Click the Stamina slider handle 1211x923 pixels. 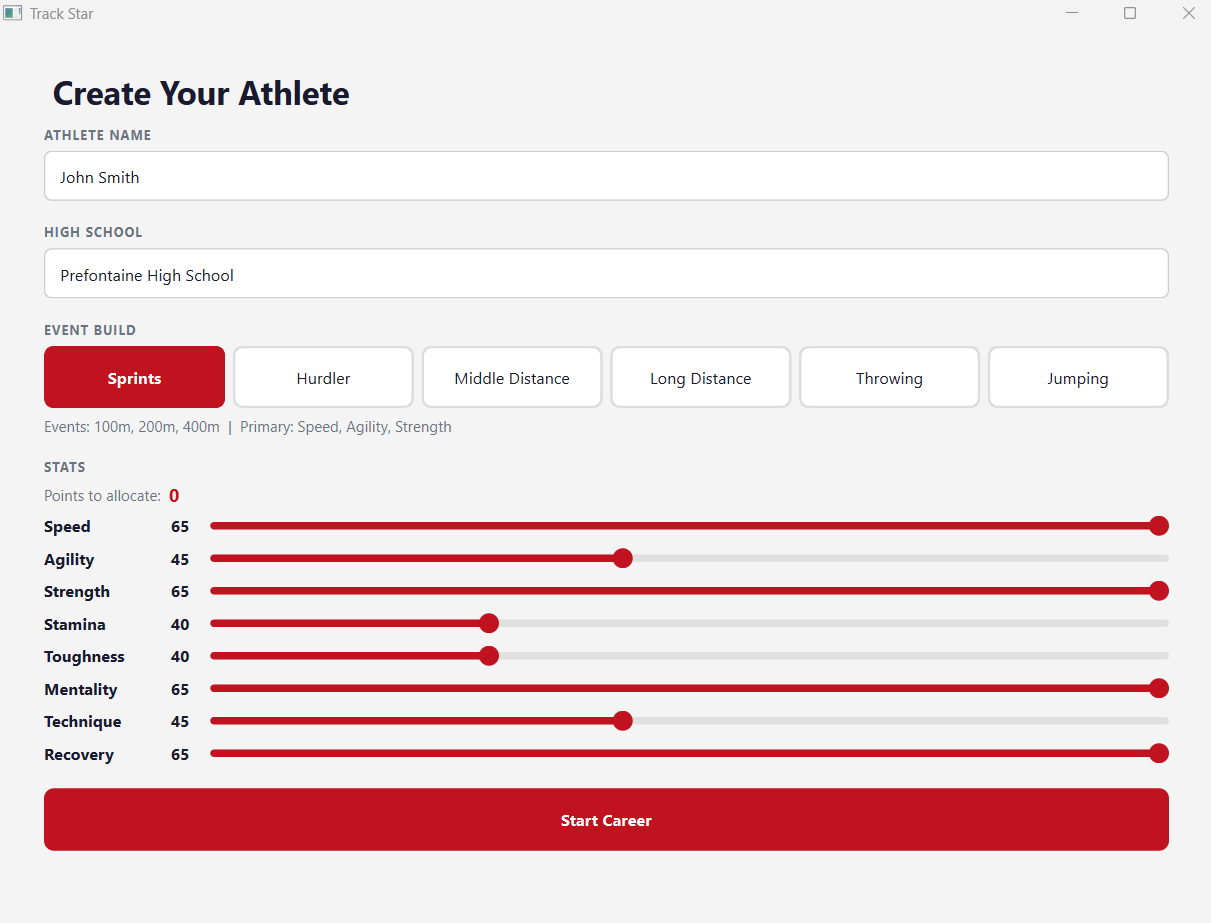(x=489, y=624)
